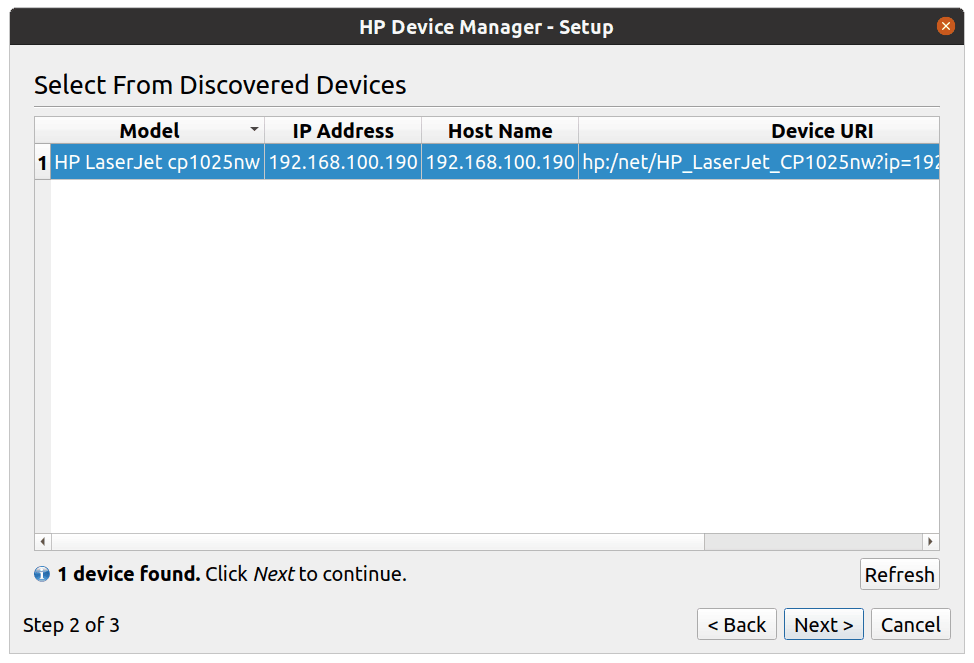
Task: Refresh the discovered devices list
Action: coord(899,574)
